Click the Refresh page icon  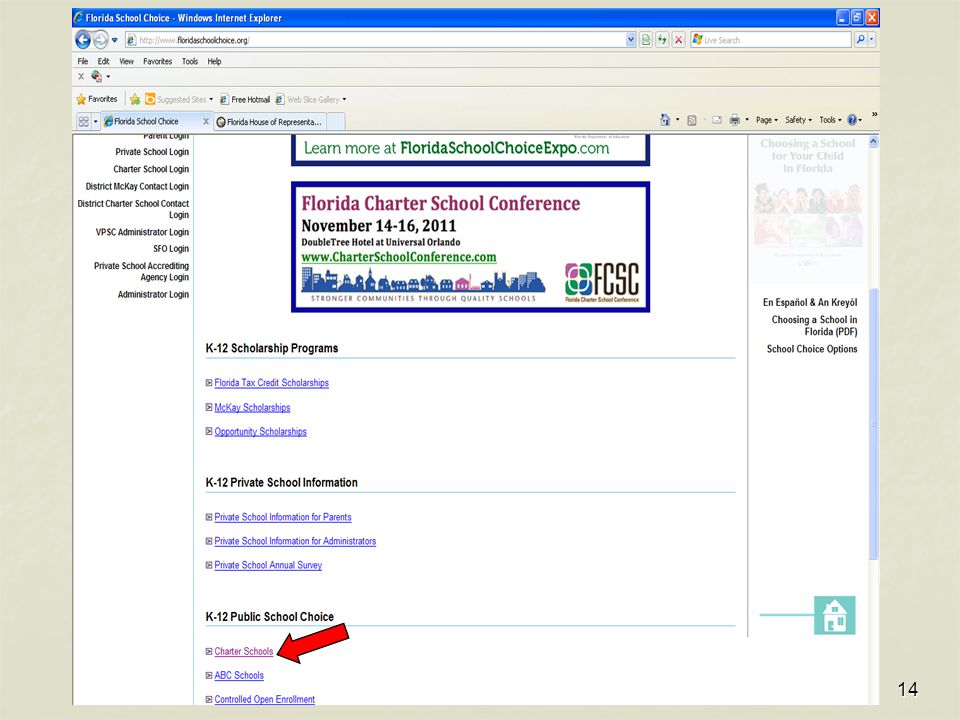(662, 40)
